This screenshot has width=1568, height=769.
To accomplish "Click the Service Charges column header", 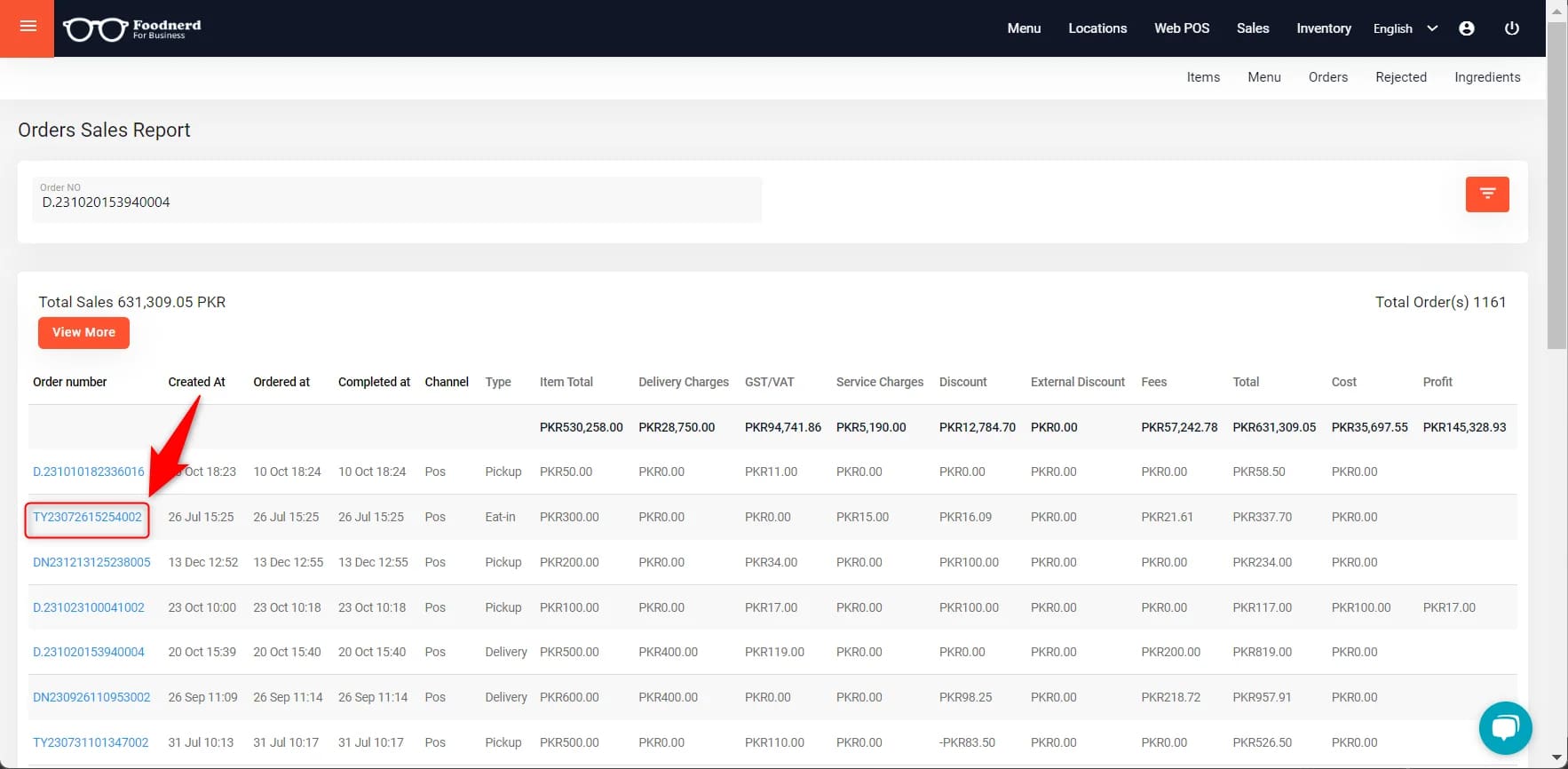I will click(880, 382).
